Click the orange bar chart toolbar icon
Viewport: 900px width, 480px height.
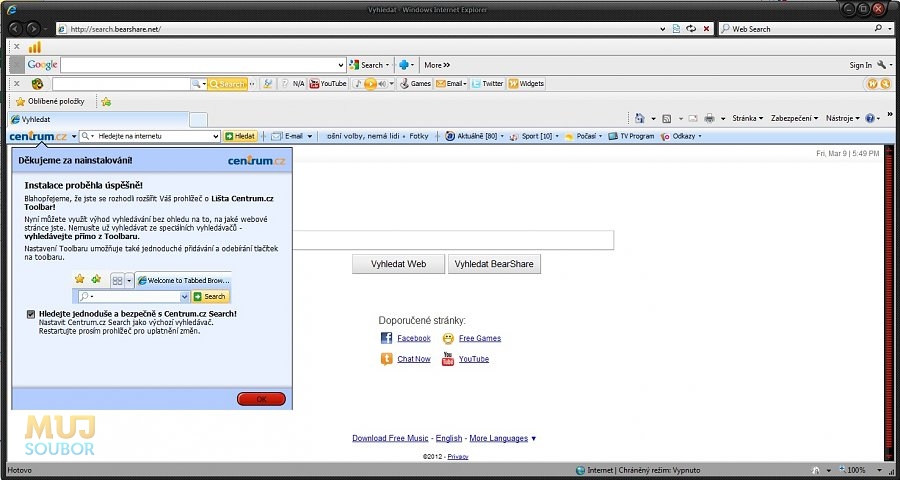pos(35,47)
